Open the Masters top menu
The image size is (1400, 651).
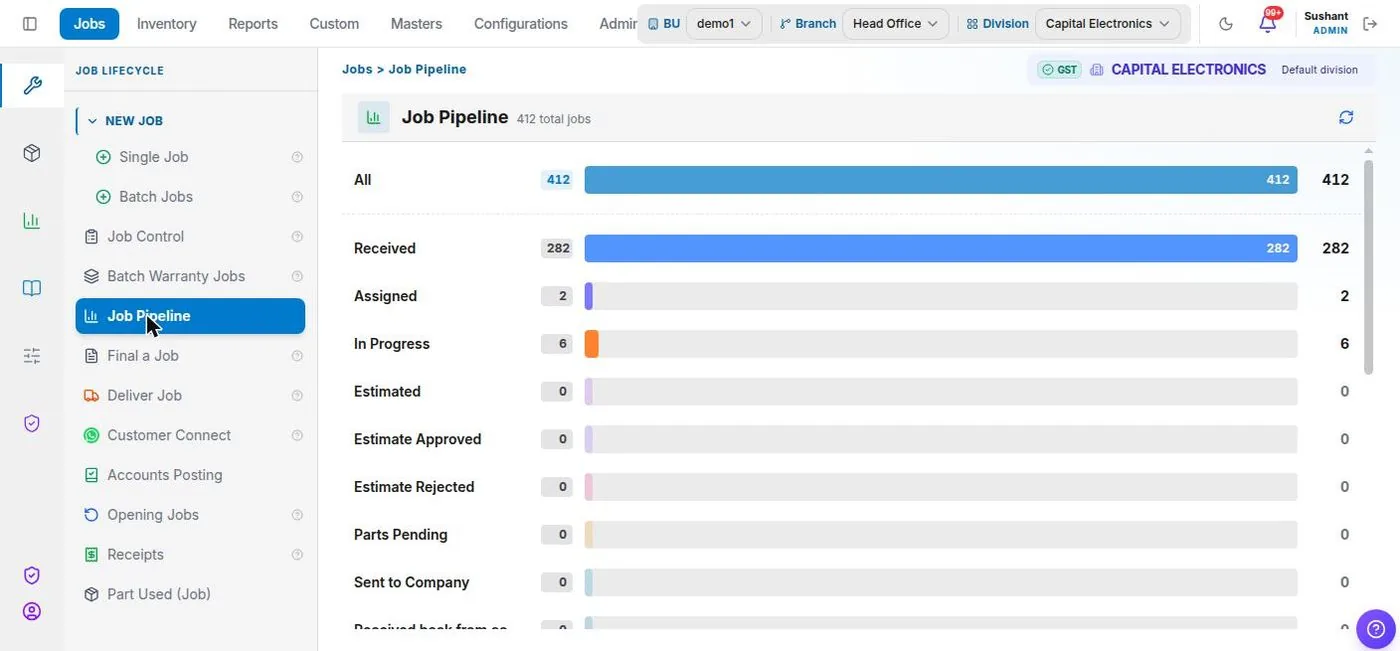(416, 24)
